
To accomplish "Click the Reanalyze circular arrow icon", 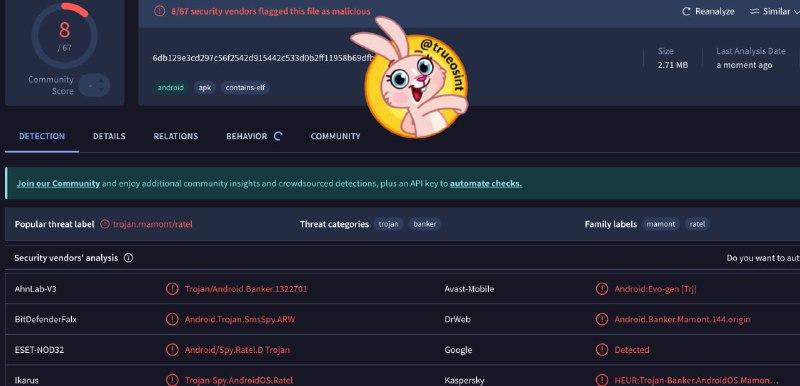I will coord(687,11).
